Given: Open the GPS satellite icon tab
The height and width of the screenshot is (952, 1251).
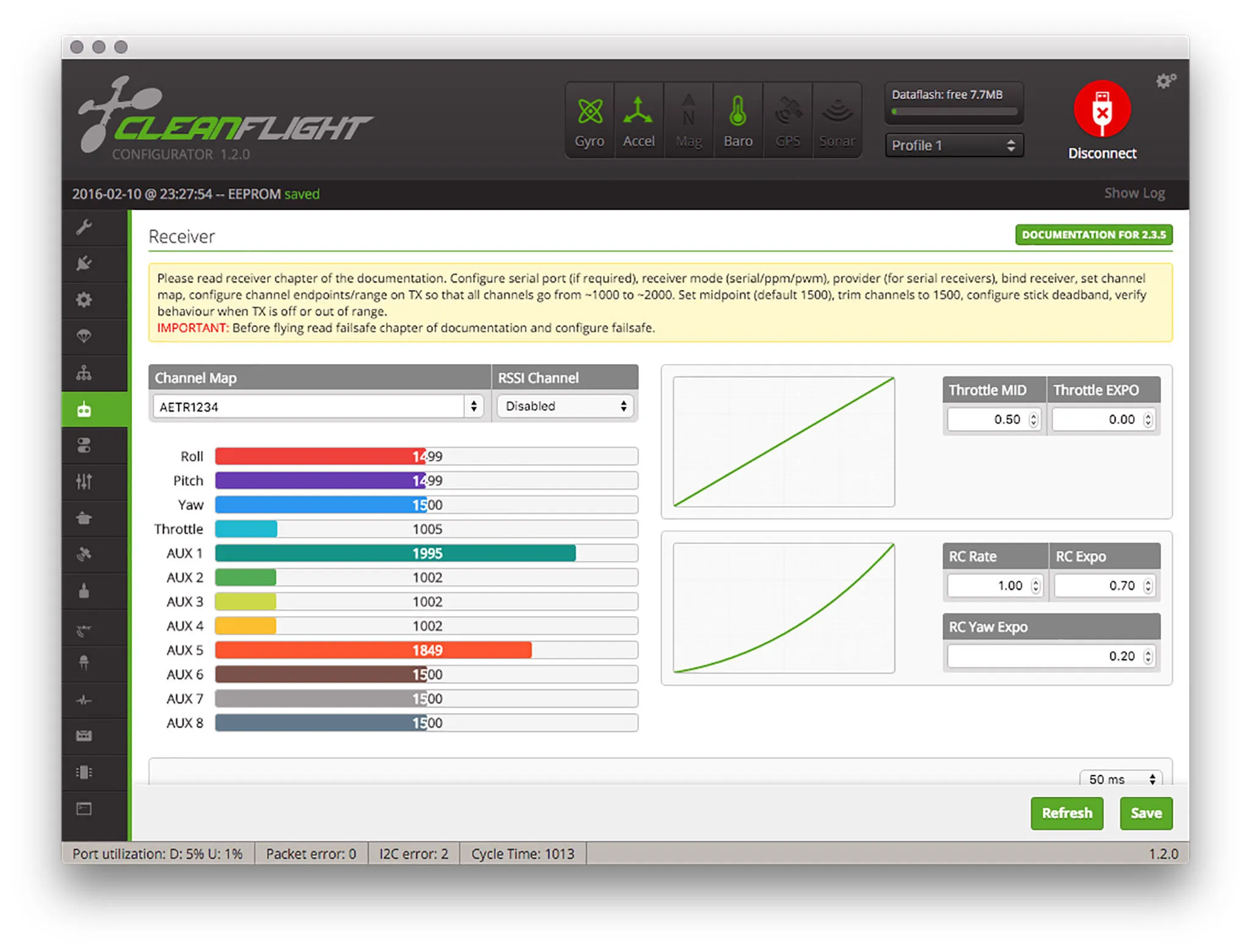Looking at the screenshot, I should [84, 554].
